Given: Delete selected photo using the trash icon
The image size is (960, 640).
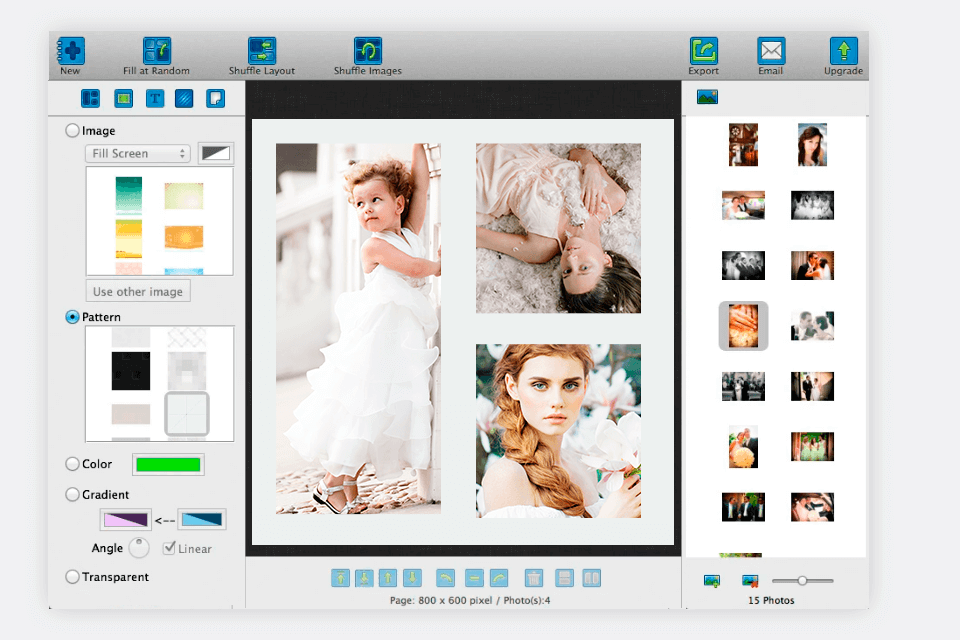Looking at the screenshot, I should [534, 578].
